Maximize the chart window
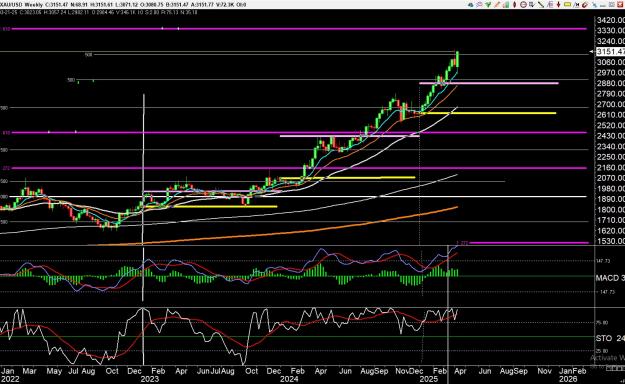Viewport: 625px width, 384px height. click(612, 5)
